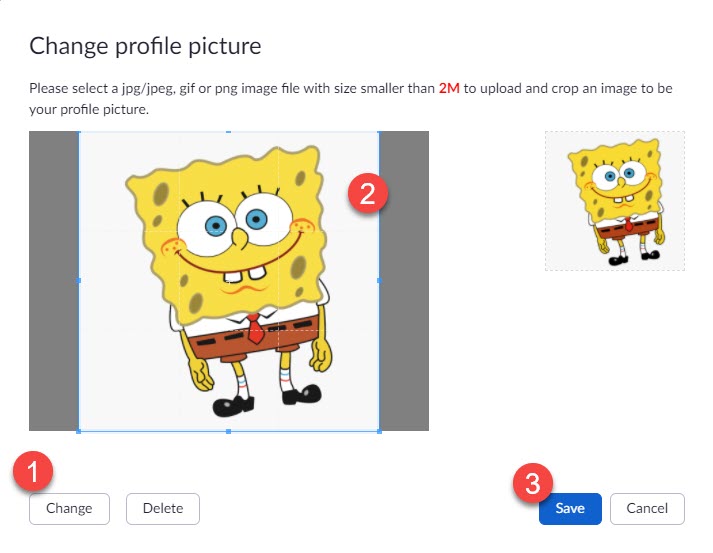Screen dimensions: 713x553
Task: Click the top-left crop corner handle
Action: coord(79,132)
